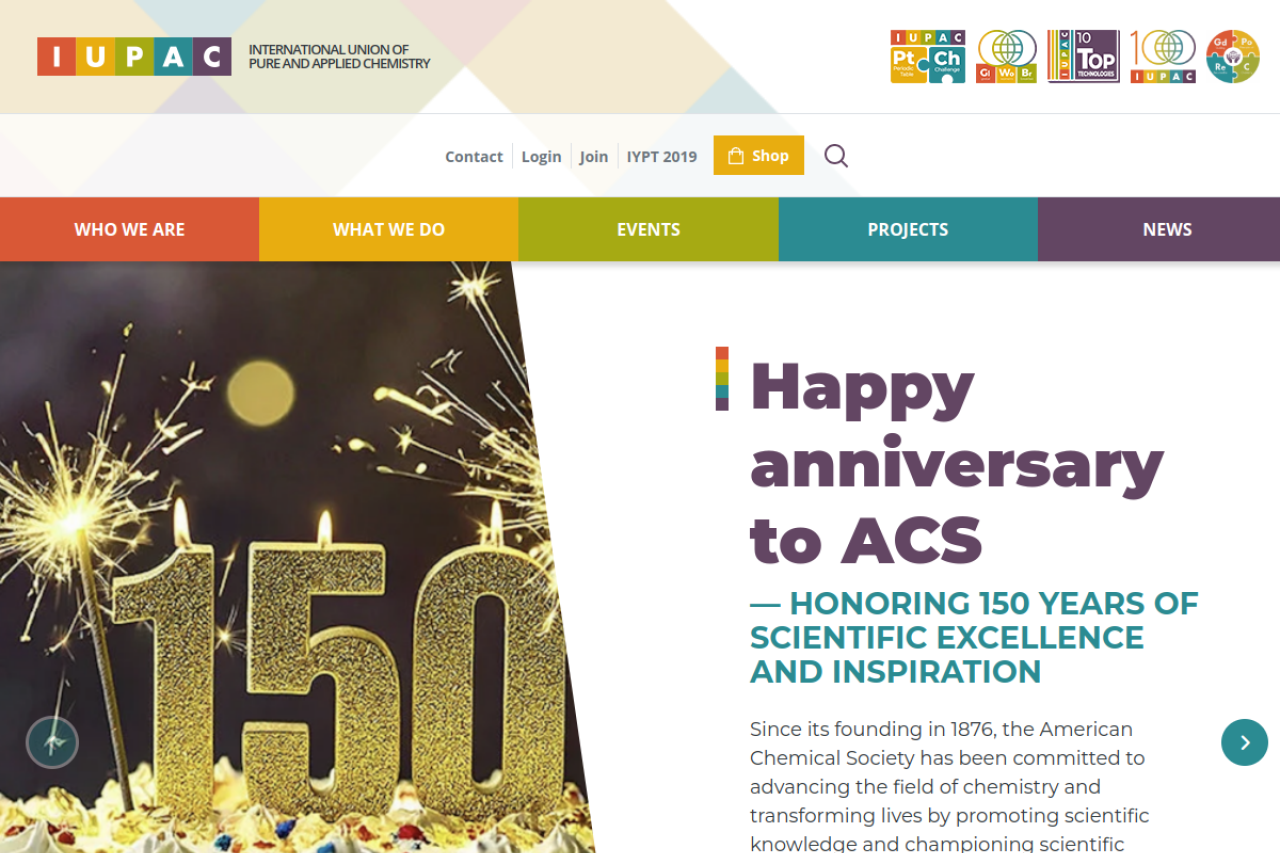The width and height of the screenshot is (1280, 853).
Task: Visit the IYPT 2019 link
Action: click(662, 157)
